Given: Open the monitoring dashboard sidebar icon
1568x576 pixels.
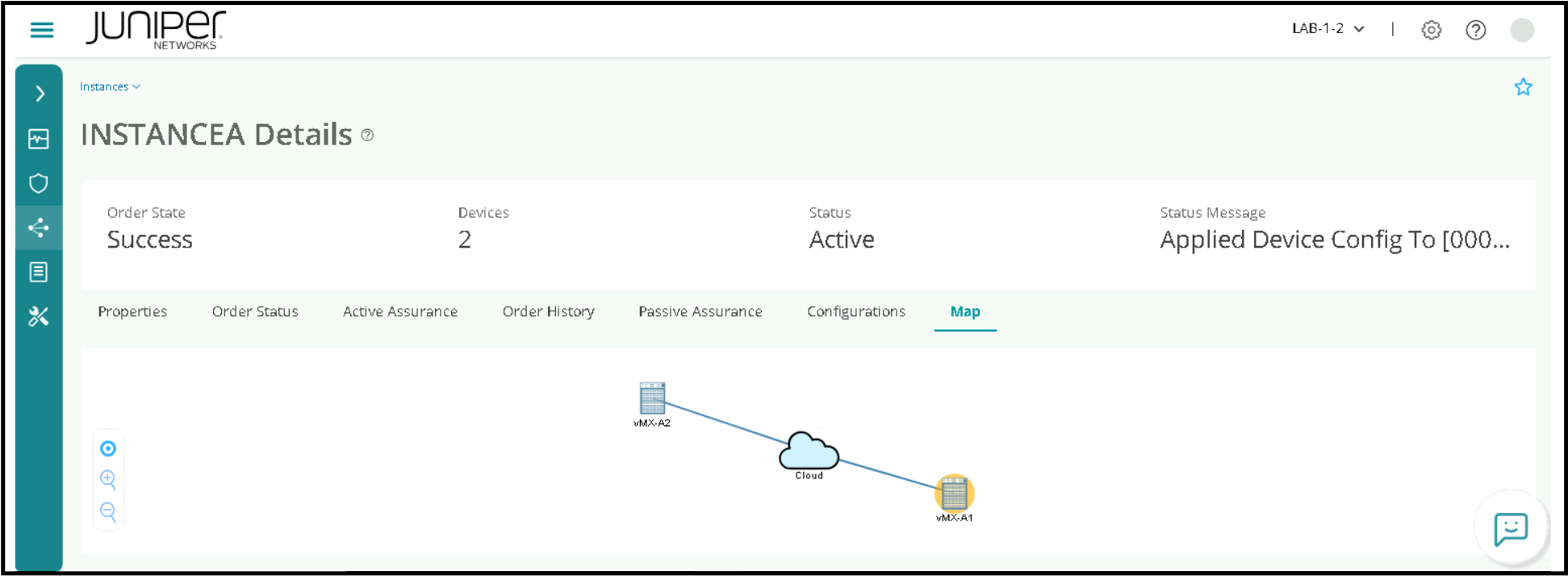Looking at the screenshot, I should pos(39,139).
